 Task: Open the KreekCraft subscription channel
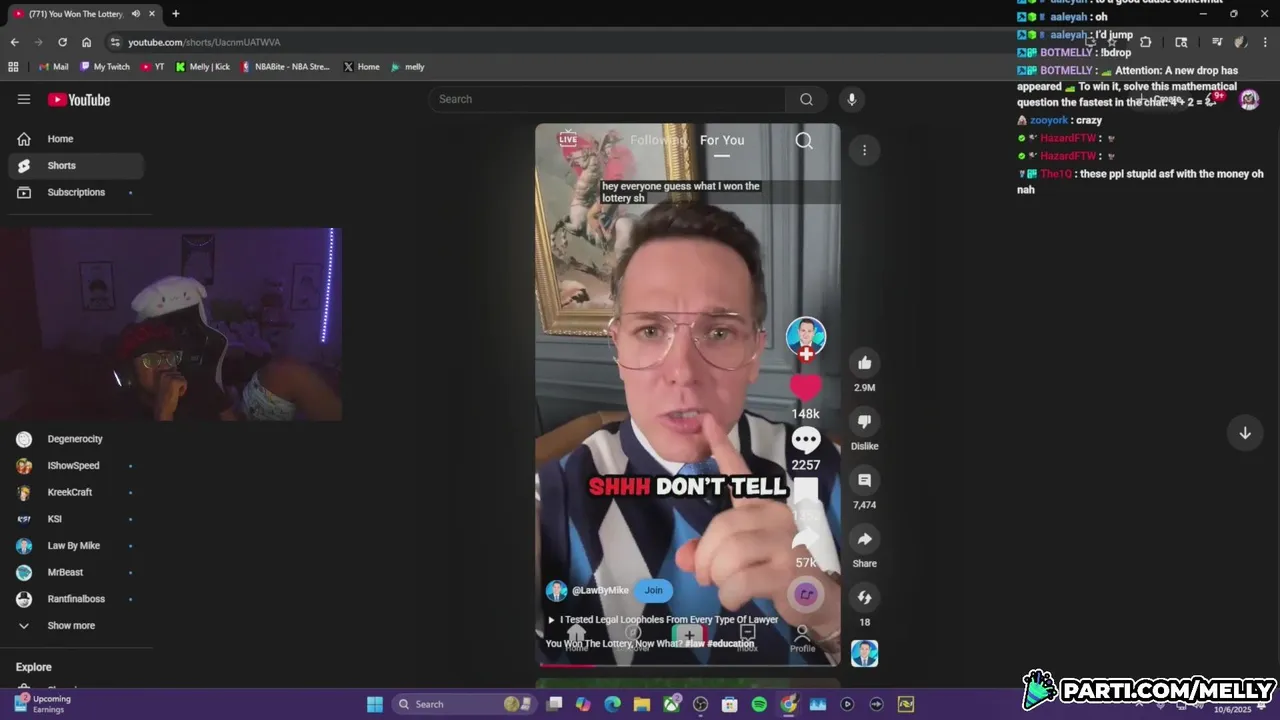click(x=76, y=492)
